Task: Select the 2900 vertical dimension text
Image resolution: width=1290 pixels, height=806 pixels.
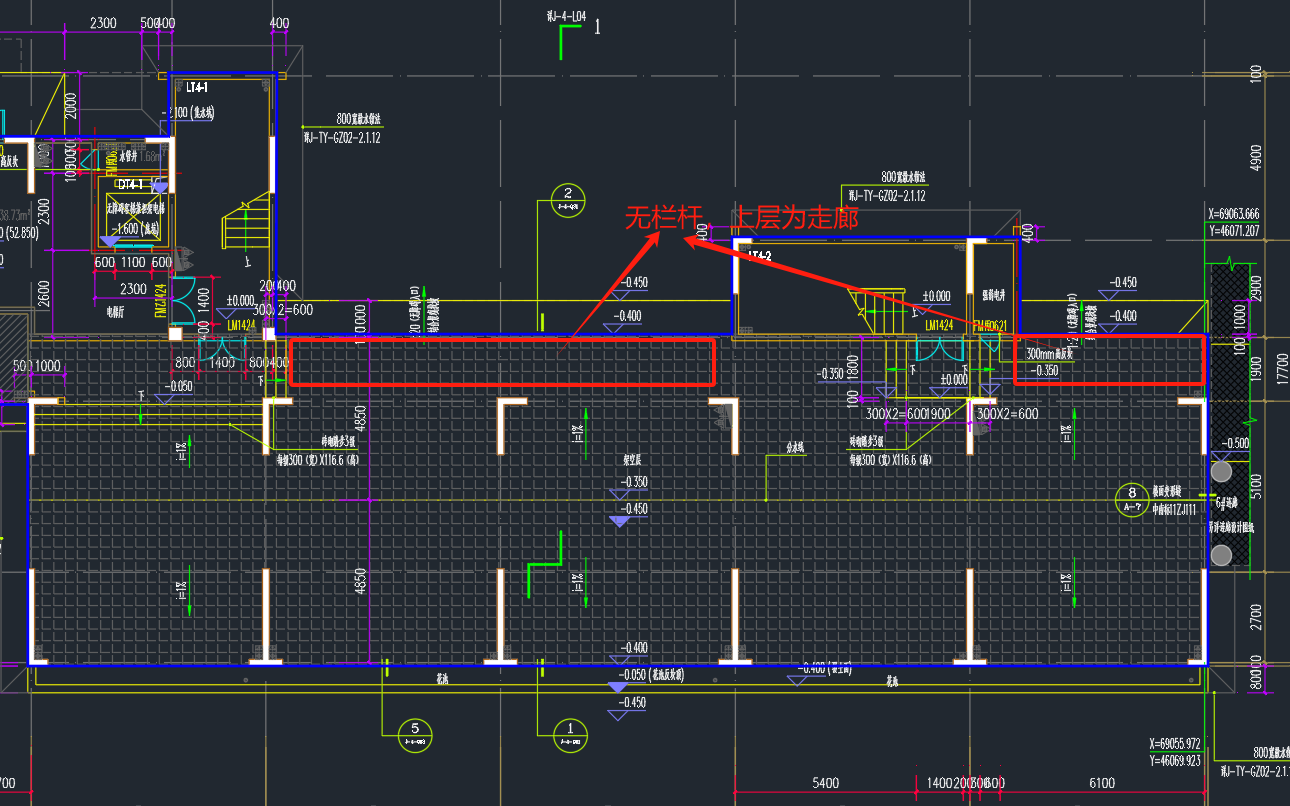Action: click(x=1256, y=287)
